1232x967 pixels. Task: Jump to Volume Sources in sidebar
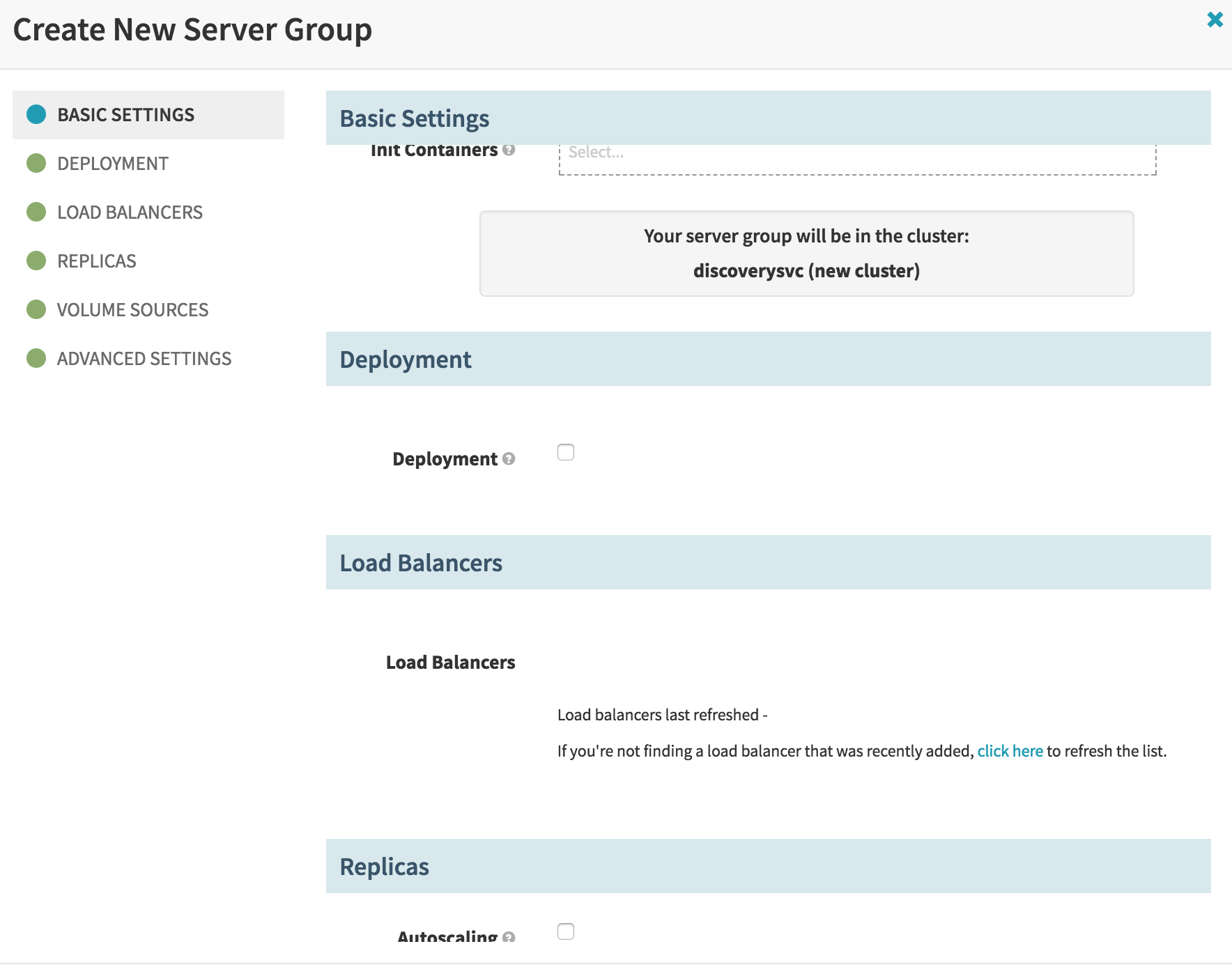(148, 310)
